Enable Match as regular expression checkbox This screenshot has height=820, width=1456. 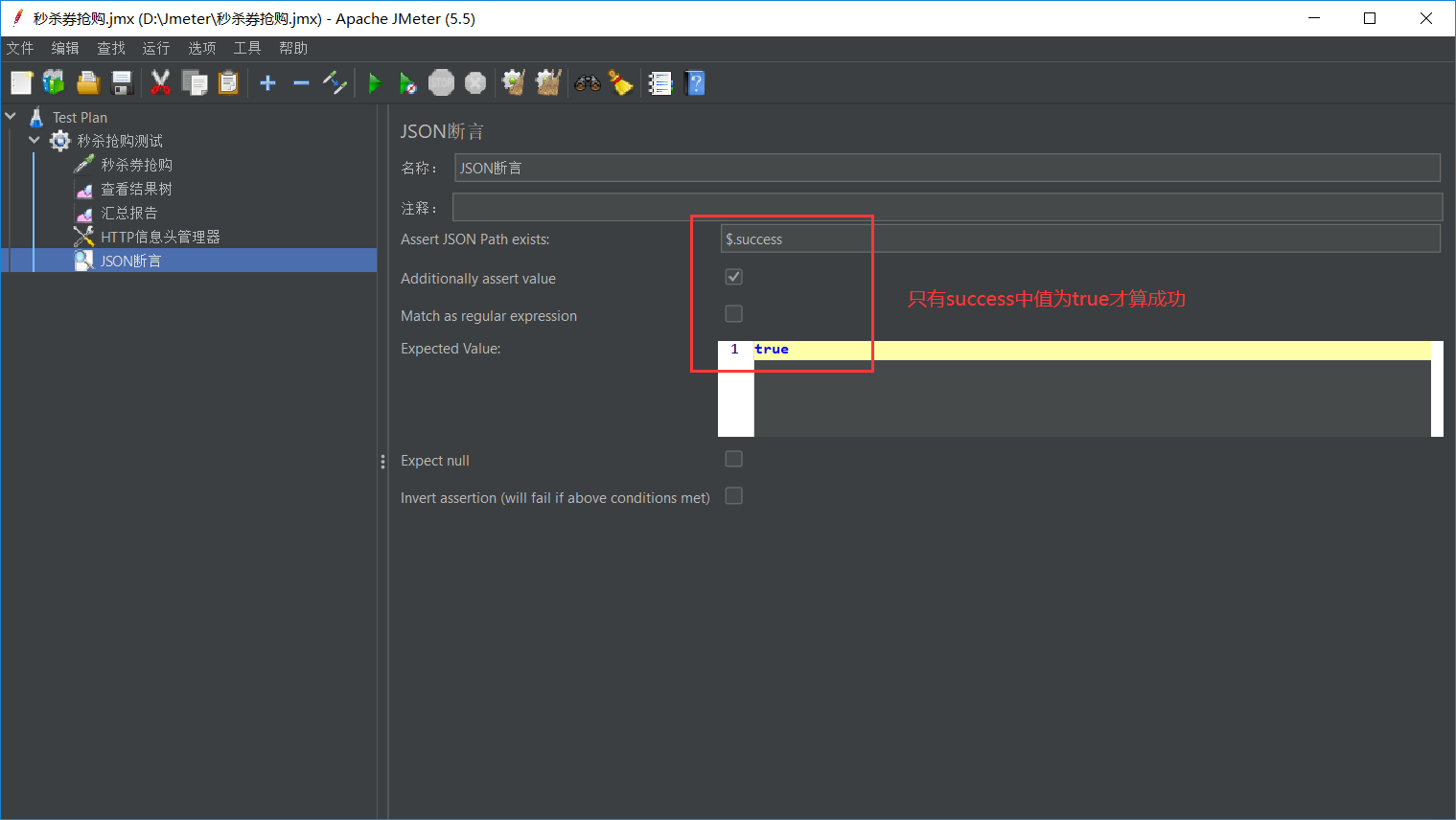click(x=734, y=314)
